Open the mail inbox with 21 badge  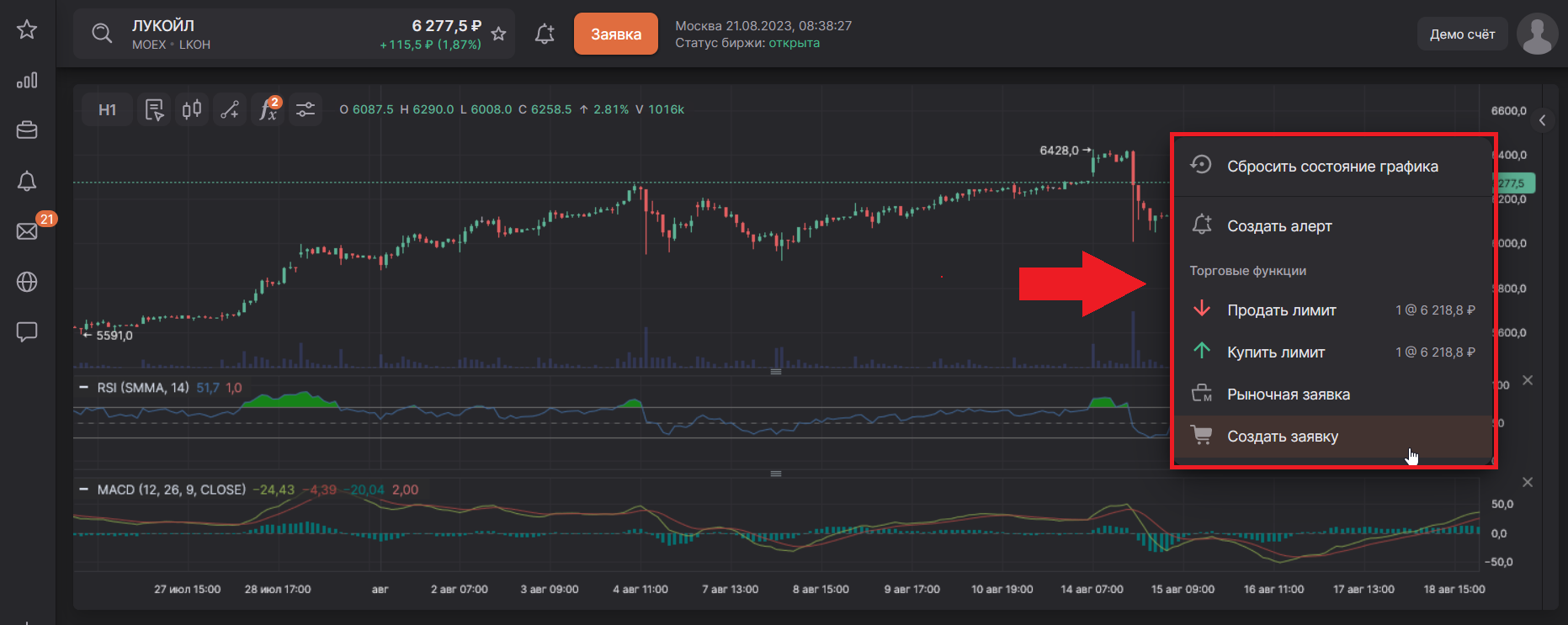27,231
